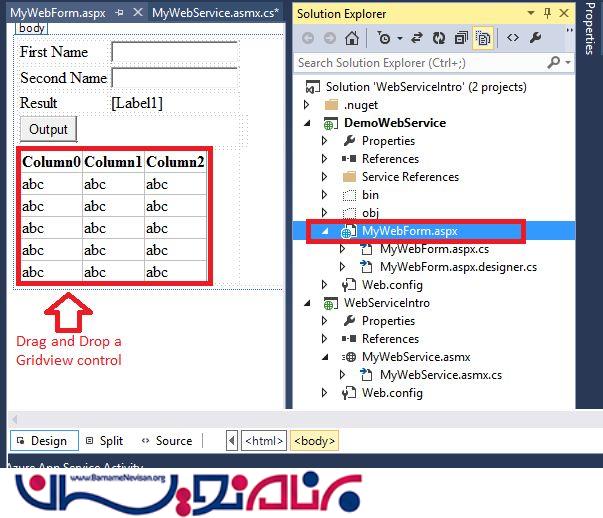603x518 pixels.
Task: Expand the bin folder
Action: tap(325, 195)
